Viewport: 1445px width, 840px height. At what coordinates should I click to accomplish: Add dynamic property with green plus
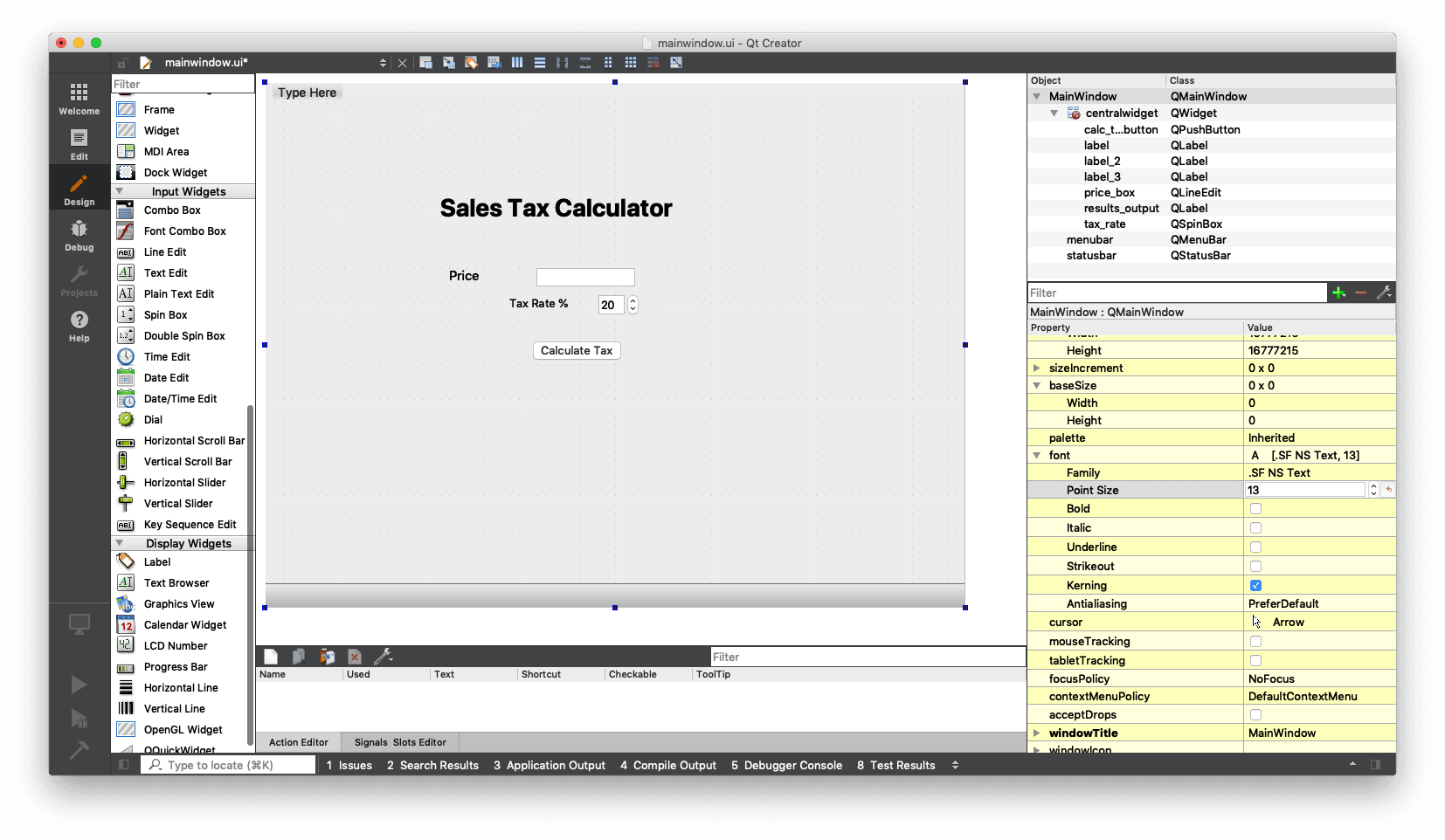pos(1338,293)
